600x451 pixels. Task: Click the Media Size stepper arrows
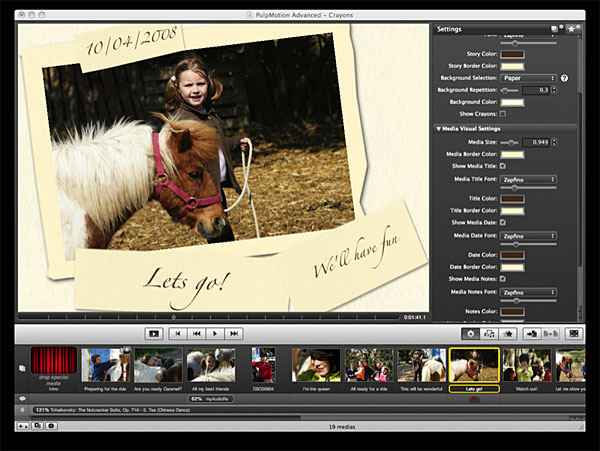tap(554, 142)
